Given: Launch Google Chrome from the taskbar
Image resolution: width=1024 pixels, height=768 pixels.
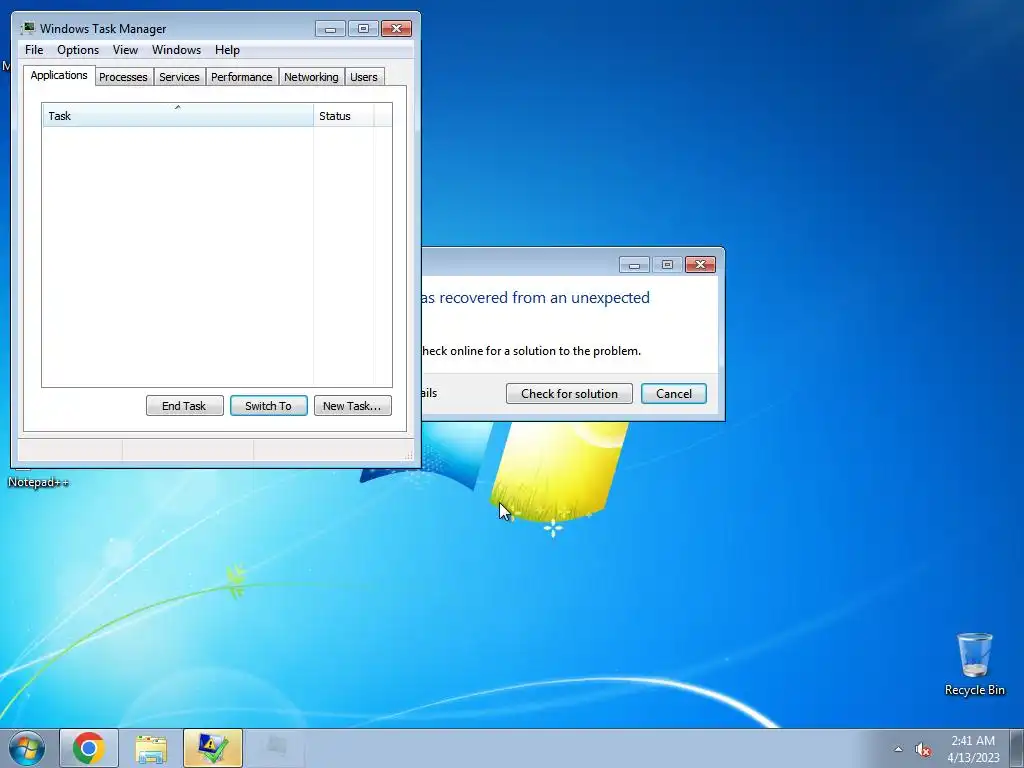Looking at the screenshot, I should point(89,748).
